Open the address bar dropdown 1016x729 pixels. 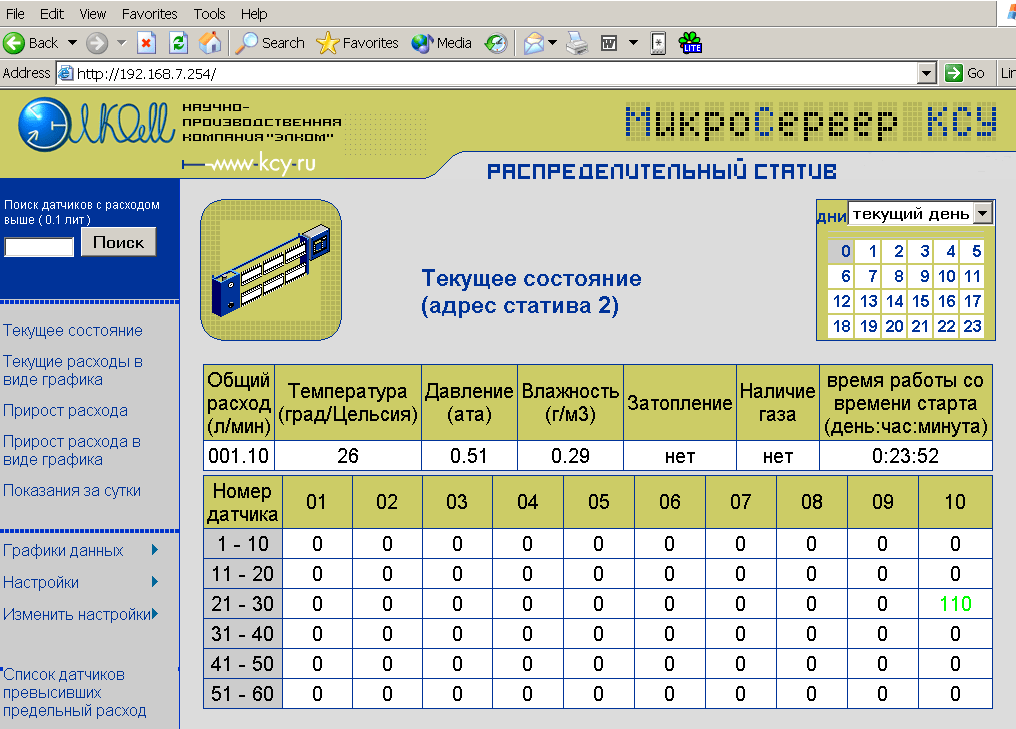click(927, 73)
